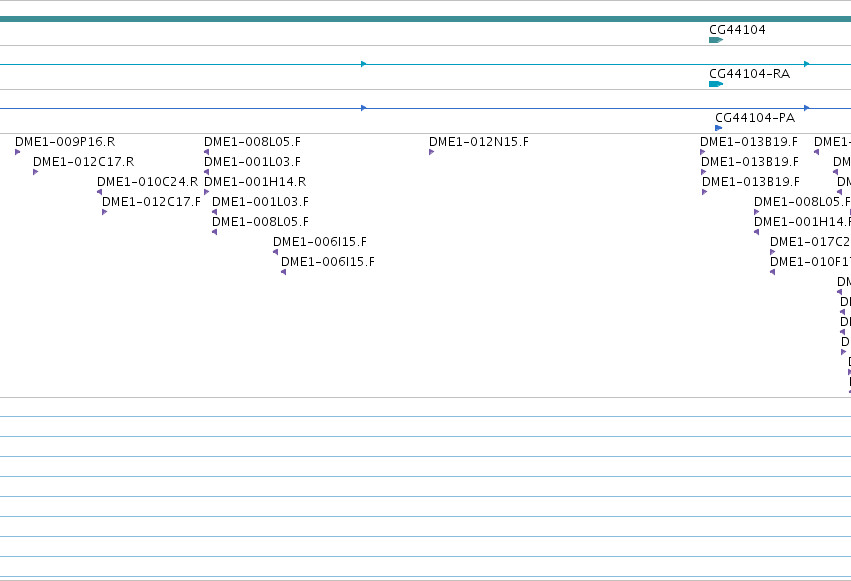The image size is (851, 581).
Task: Click the purple marker under DME1-012N15.F
Action: tap(431, 152)
